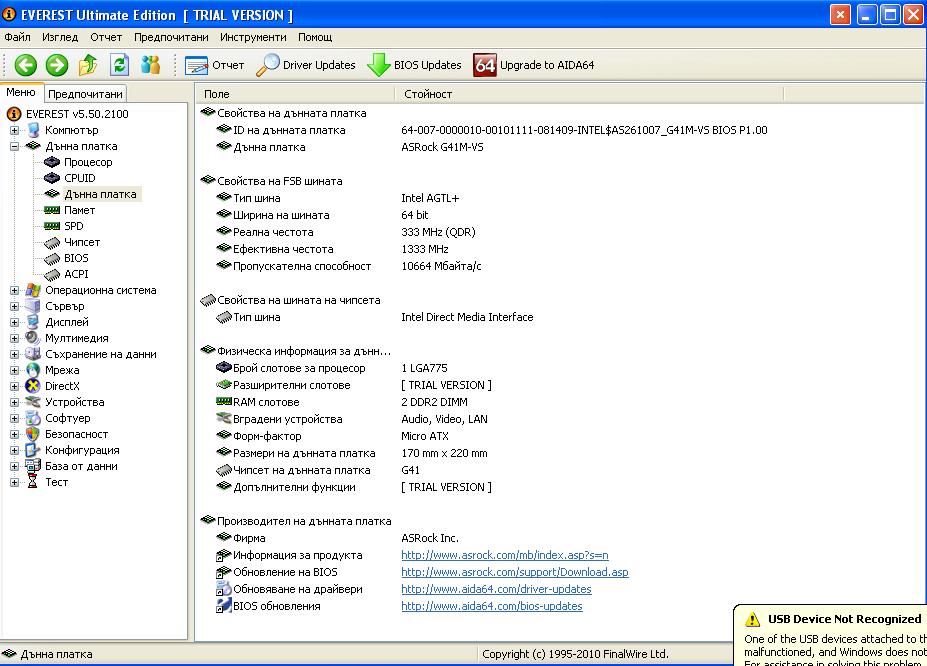Expand the DirectX tree node
The width and height of the screenshot is (927, 666).
tap(14, 386)
